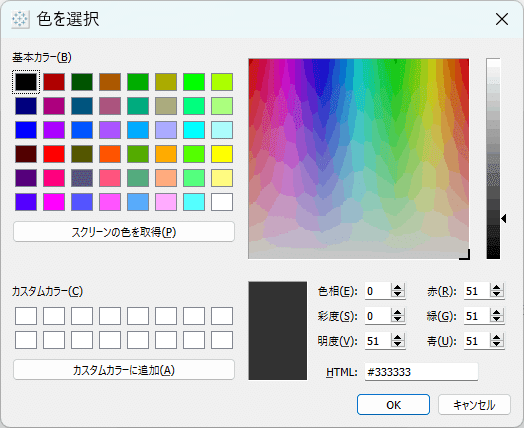Click the 色相(E) value field
Viewport: 524px width, 428px height.
coord(378,291)
